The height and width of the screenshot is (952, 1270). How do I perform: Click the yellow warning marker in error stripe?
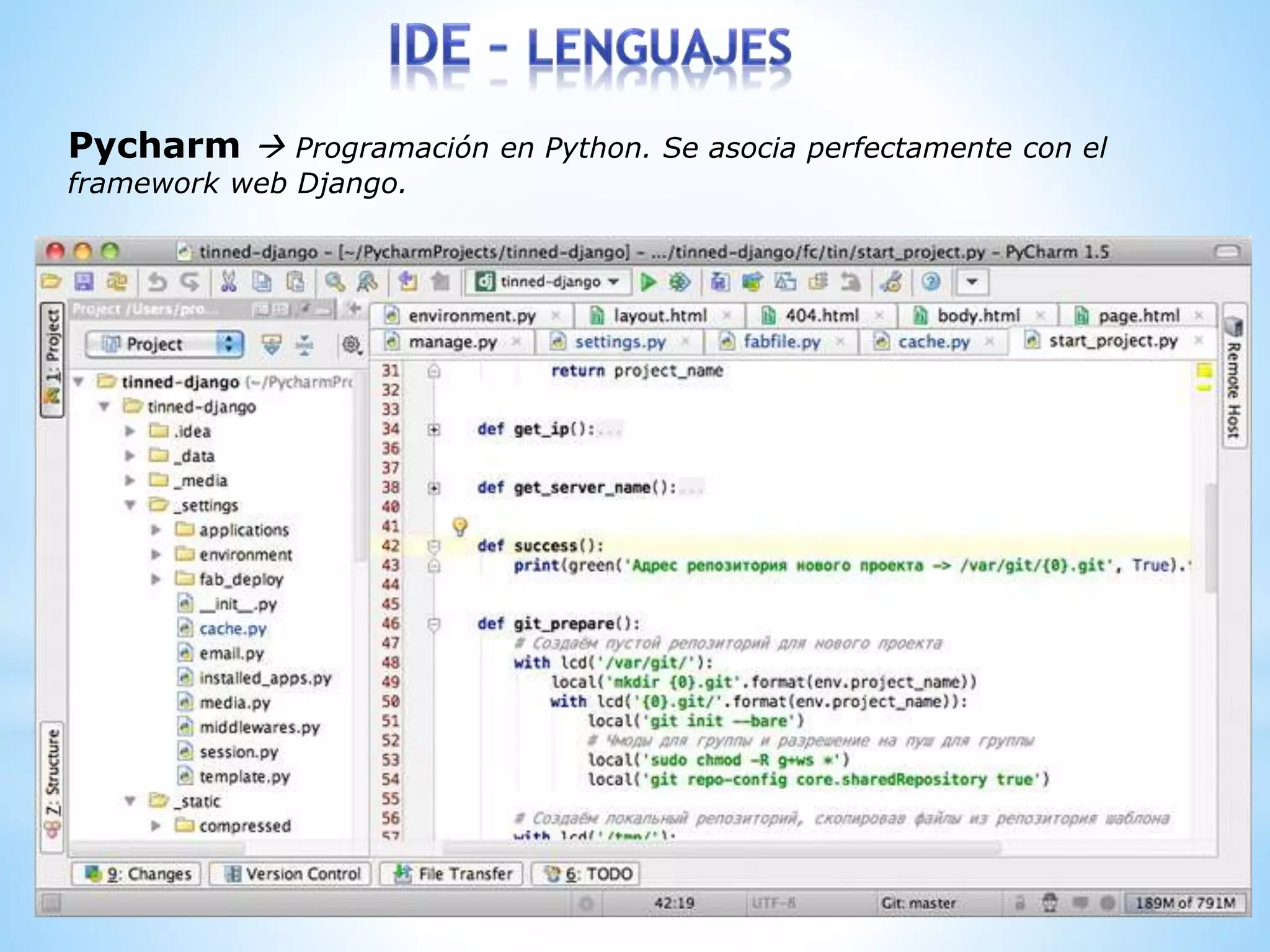(x=1204, y=389)
